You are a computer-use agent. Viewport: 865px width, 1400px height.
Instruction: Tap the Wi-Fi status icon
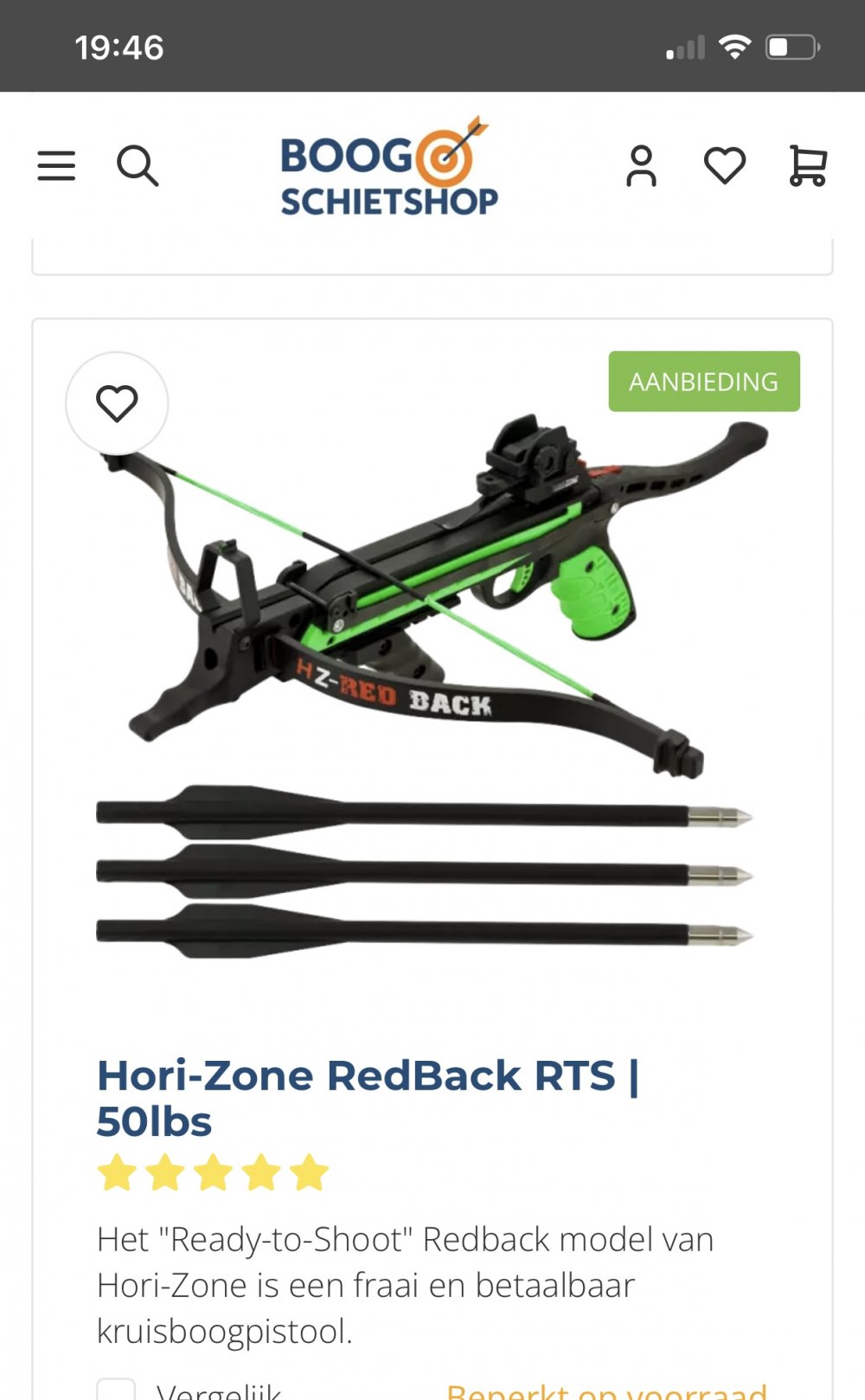(734, 47)
